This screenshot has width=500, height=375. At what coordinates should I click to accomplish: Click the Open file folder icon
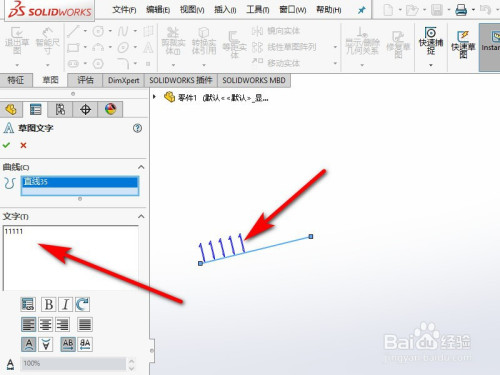tap(412, 10)
